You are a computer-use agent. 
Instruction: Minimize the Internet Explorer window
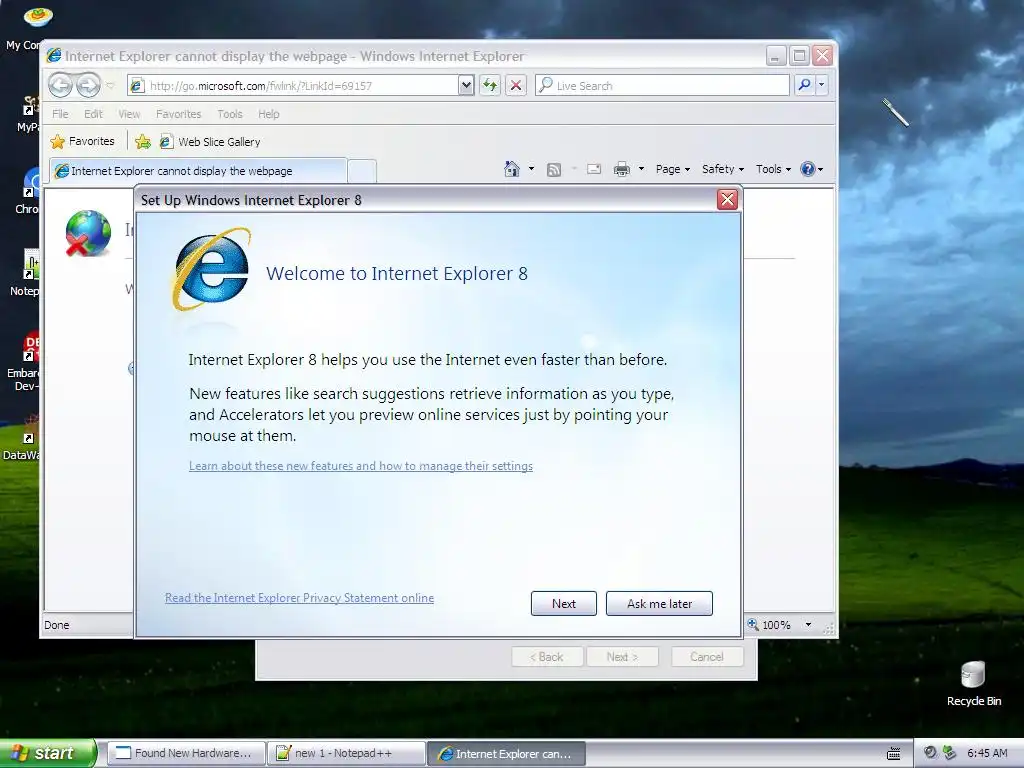[x=775, y=56]
